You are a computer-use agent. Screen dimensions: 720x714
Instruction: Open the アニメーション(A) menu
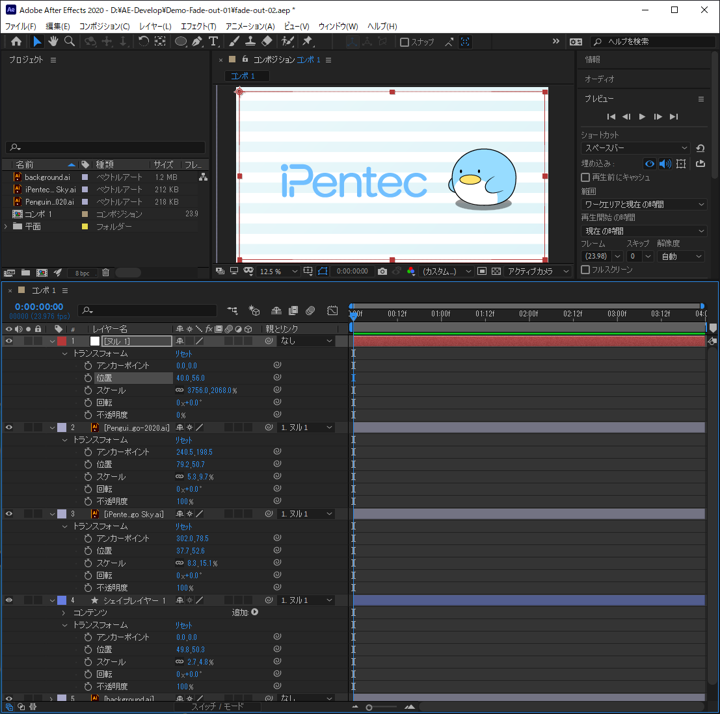[x=250, y=26]
